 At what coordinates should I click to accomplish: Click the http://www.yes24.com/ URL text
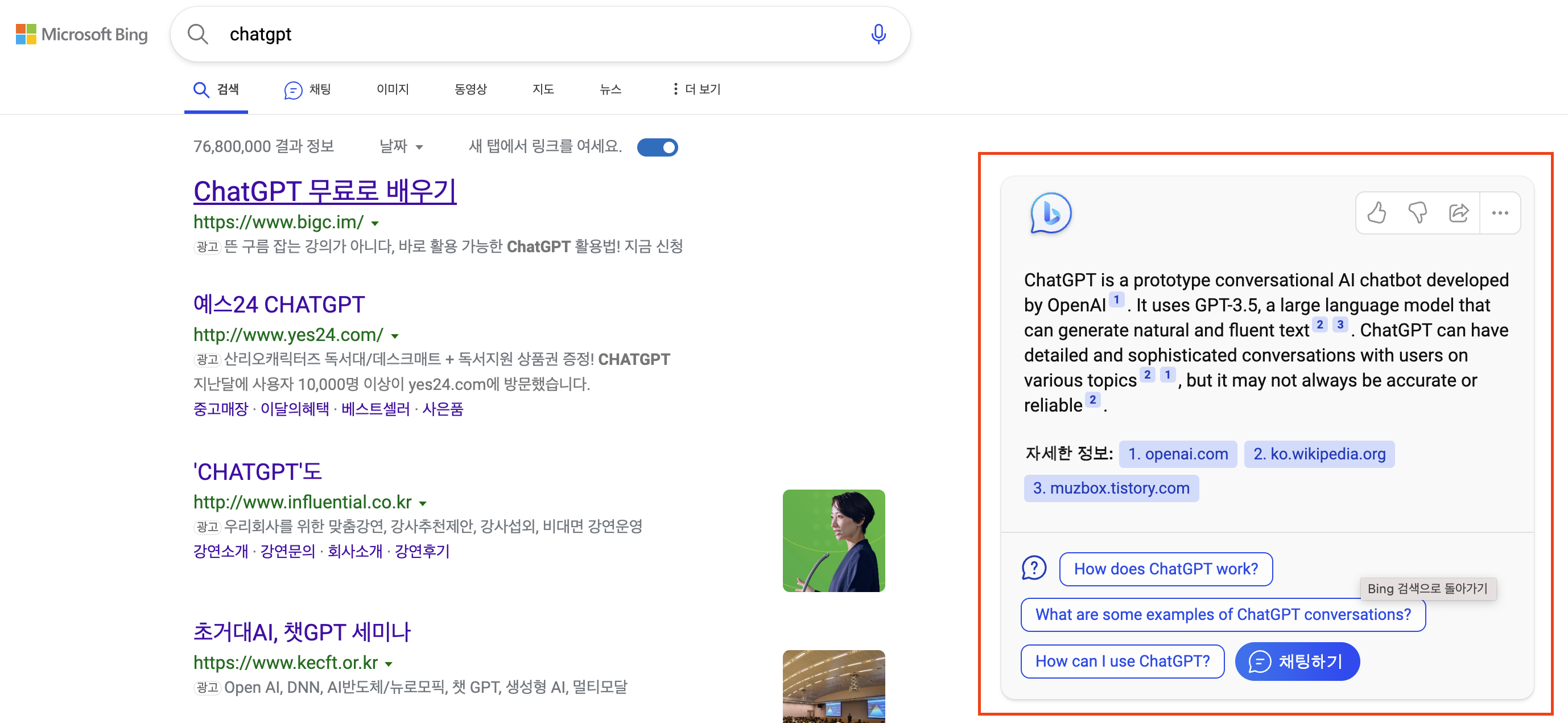(288, 334)
